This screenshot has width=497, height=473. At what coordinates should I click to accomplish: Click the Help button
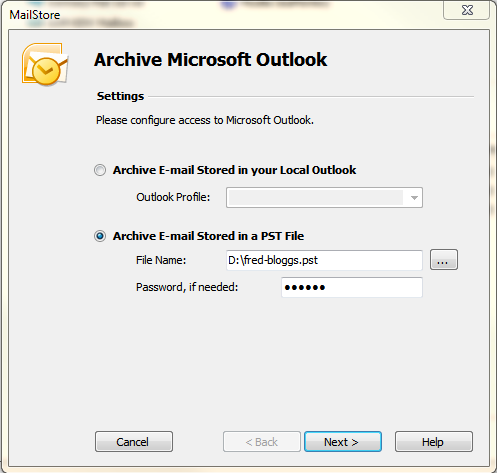[434, 442]
